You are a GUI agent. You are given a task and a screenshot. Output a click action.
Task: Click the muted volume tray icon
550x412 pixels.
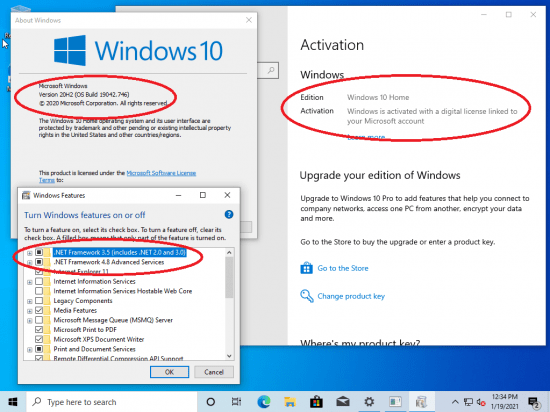481,403
